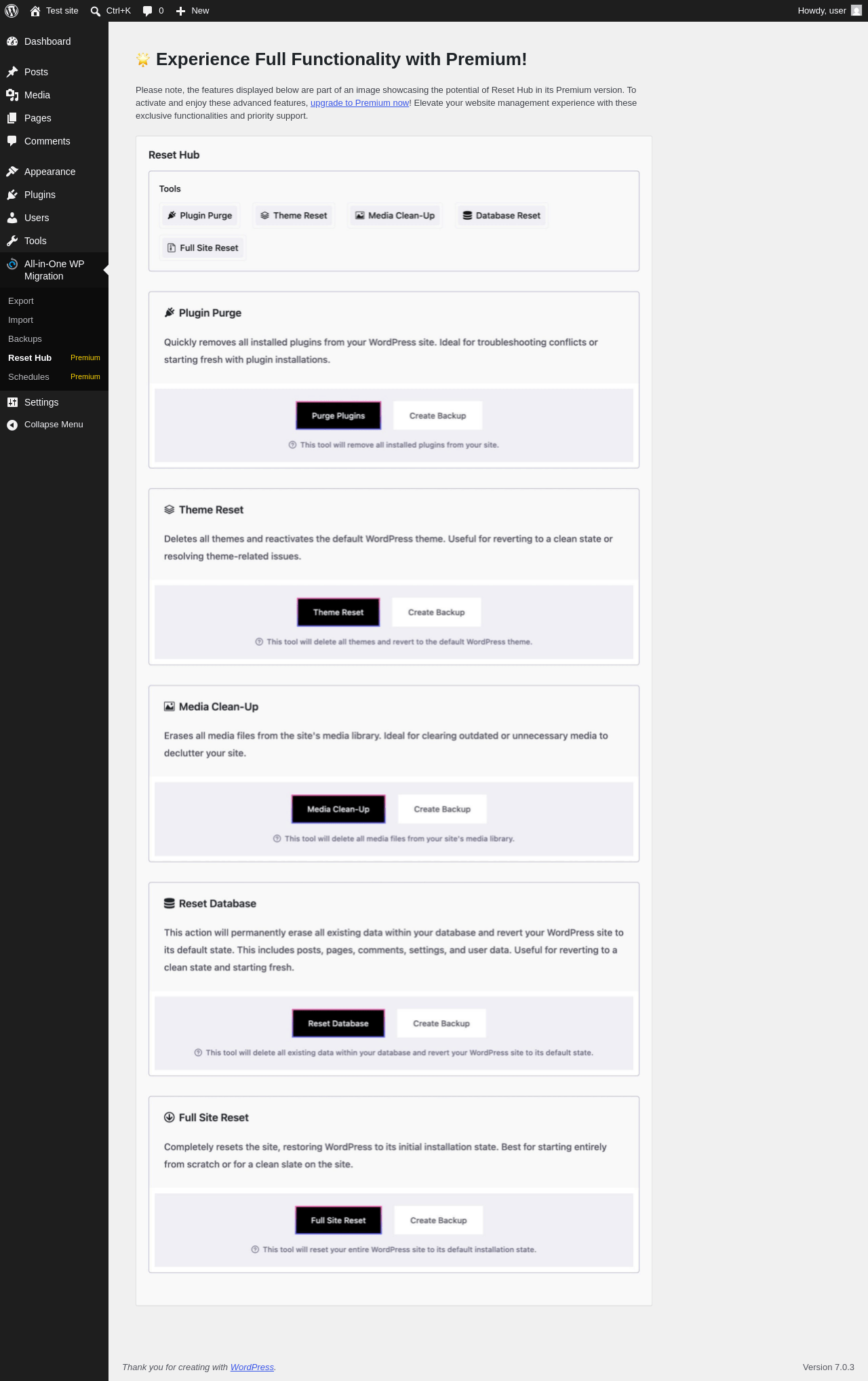Image resolution: width=868 pixels, height=1381 pixels.
Task: Select Reset Hub in the sidebar submenu
Action: pyautogui.click(x=54, y=358)
